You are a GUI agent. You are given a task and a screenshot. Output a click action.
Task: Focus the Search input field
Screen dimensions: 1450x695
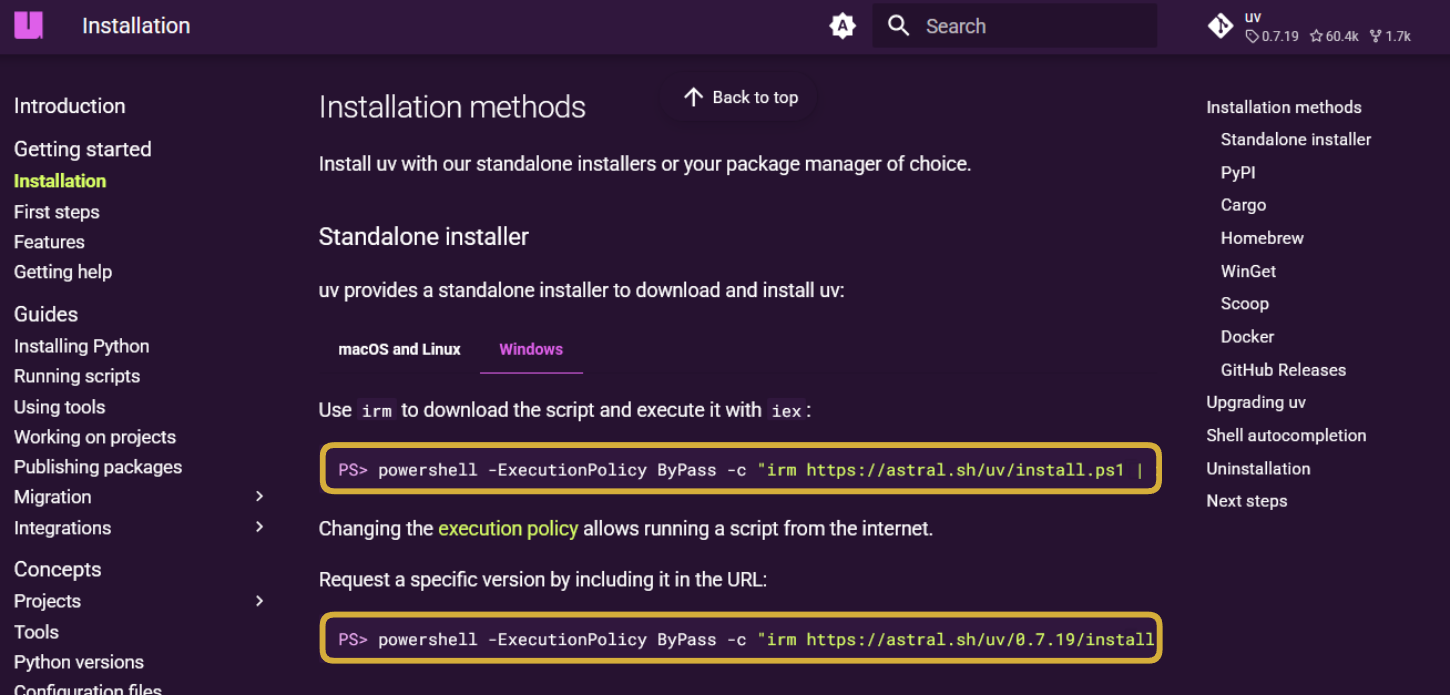pyautogui.click(x=1014, y=26)
